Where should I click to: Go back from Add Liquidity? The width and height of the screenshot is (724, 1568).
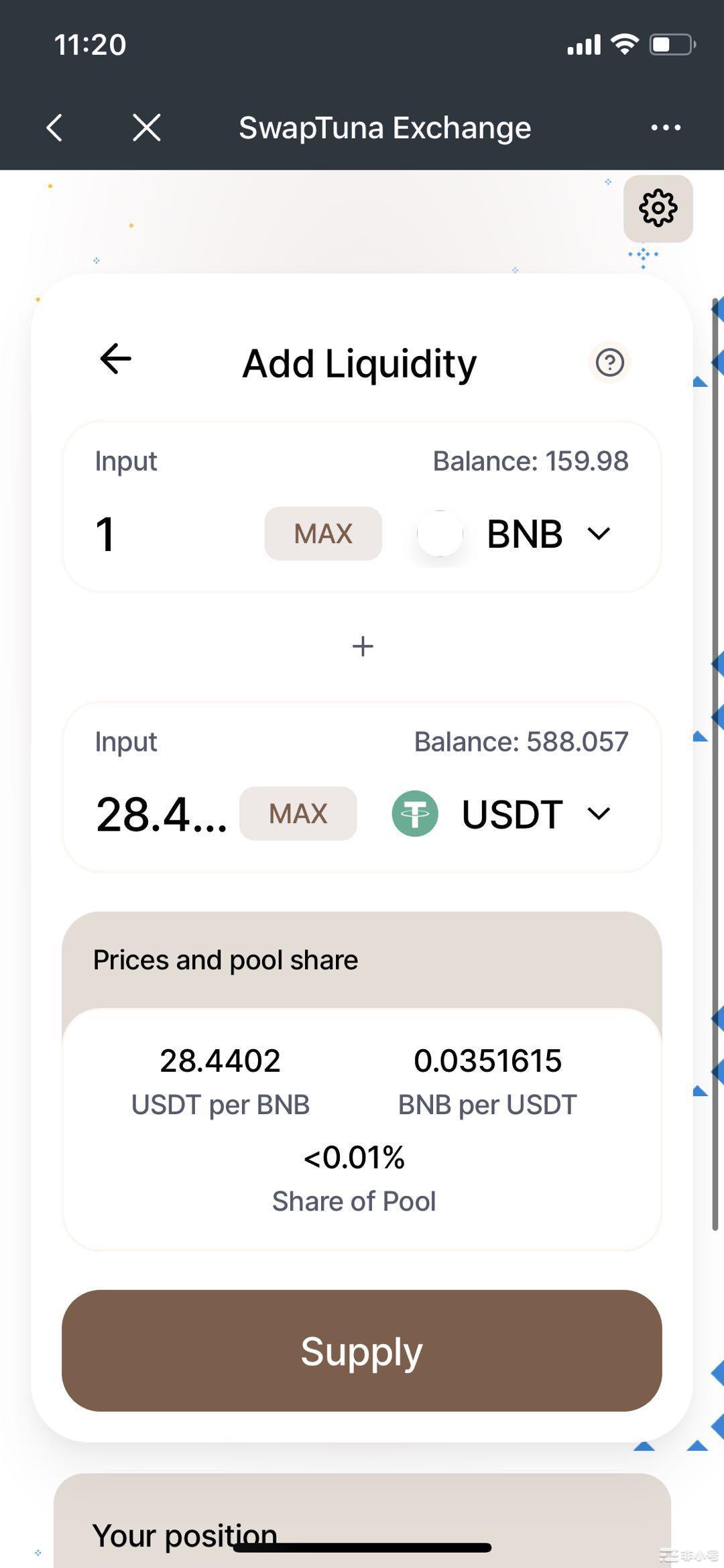[x=115, y=359]
